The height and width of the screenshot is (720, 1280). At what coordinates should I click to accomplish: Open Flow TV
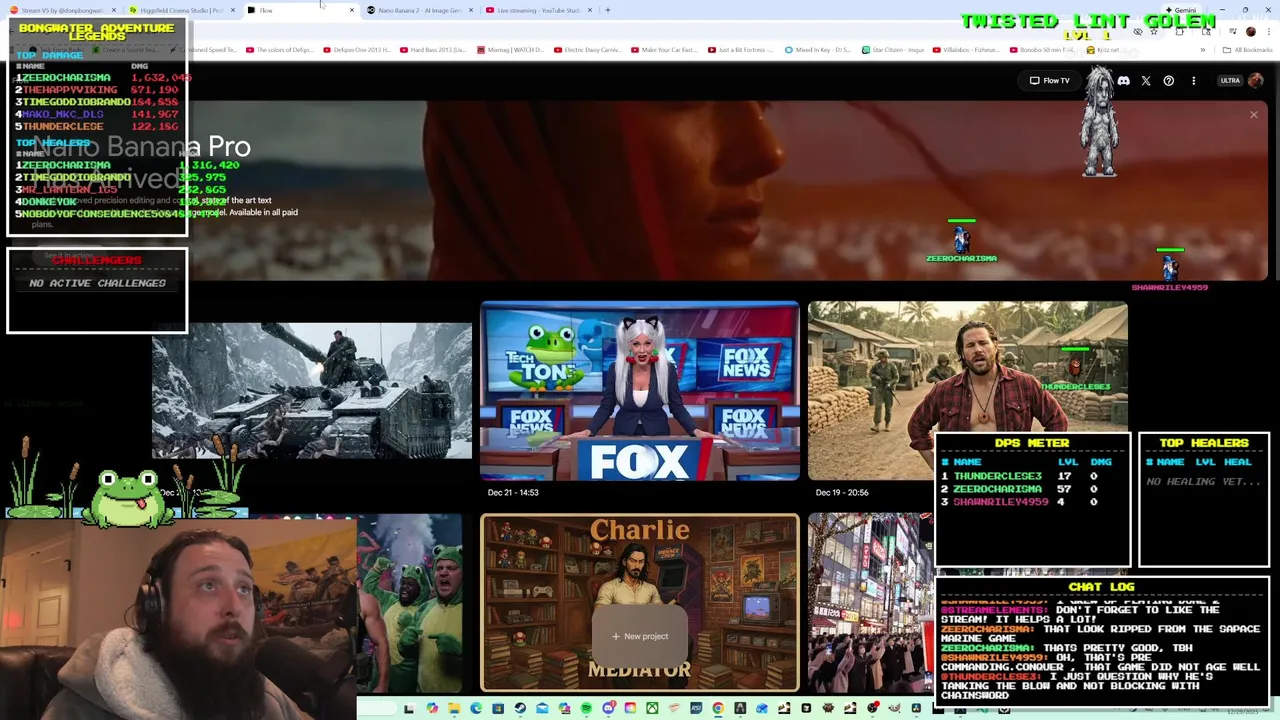pyautogui.click(x=1049, y=80)
